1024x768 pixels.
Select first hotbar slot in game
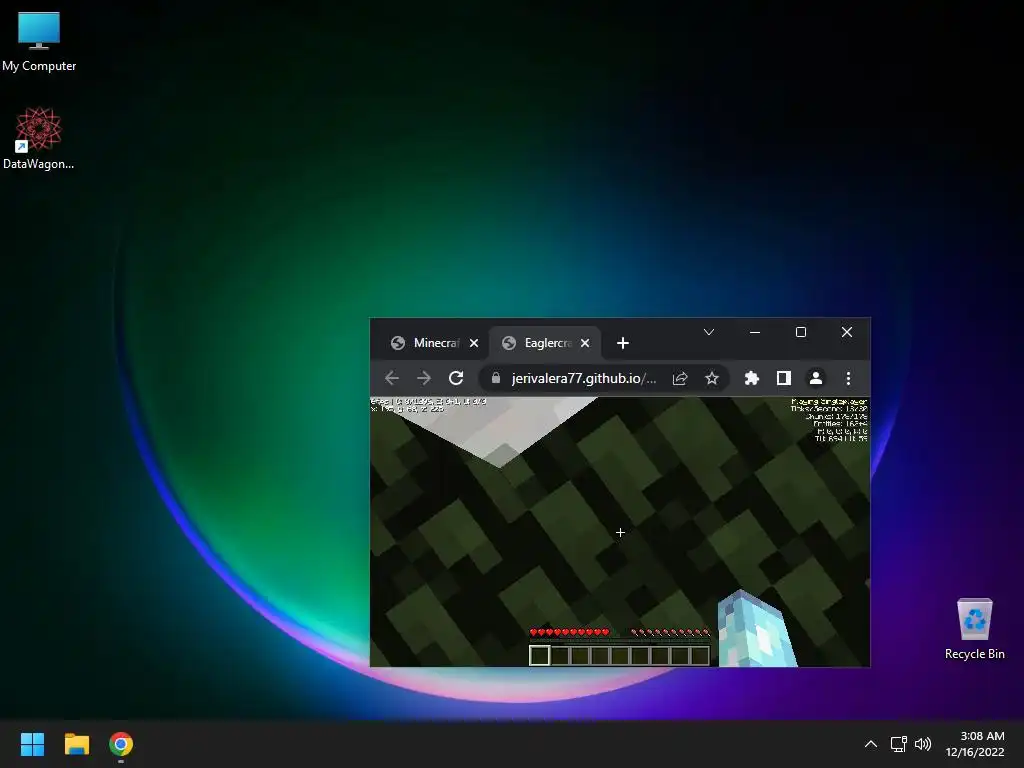539,655
